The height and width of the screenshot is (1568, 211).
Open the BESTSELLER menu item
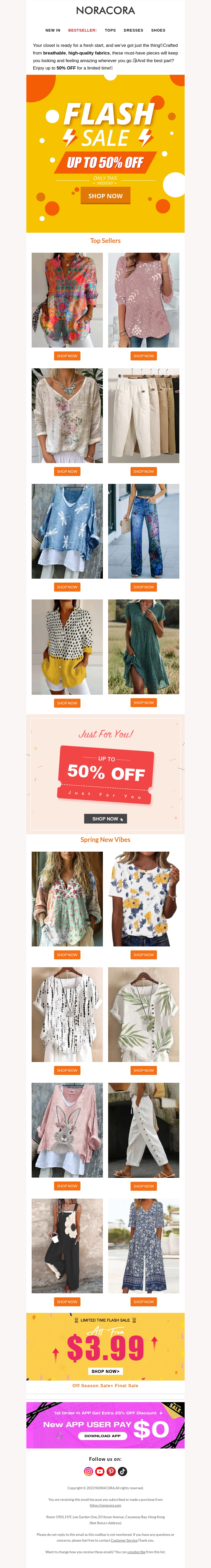click(82, 30)
